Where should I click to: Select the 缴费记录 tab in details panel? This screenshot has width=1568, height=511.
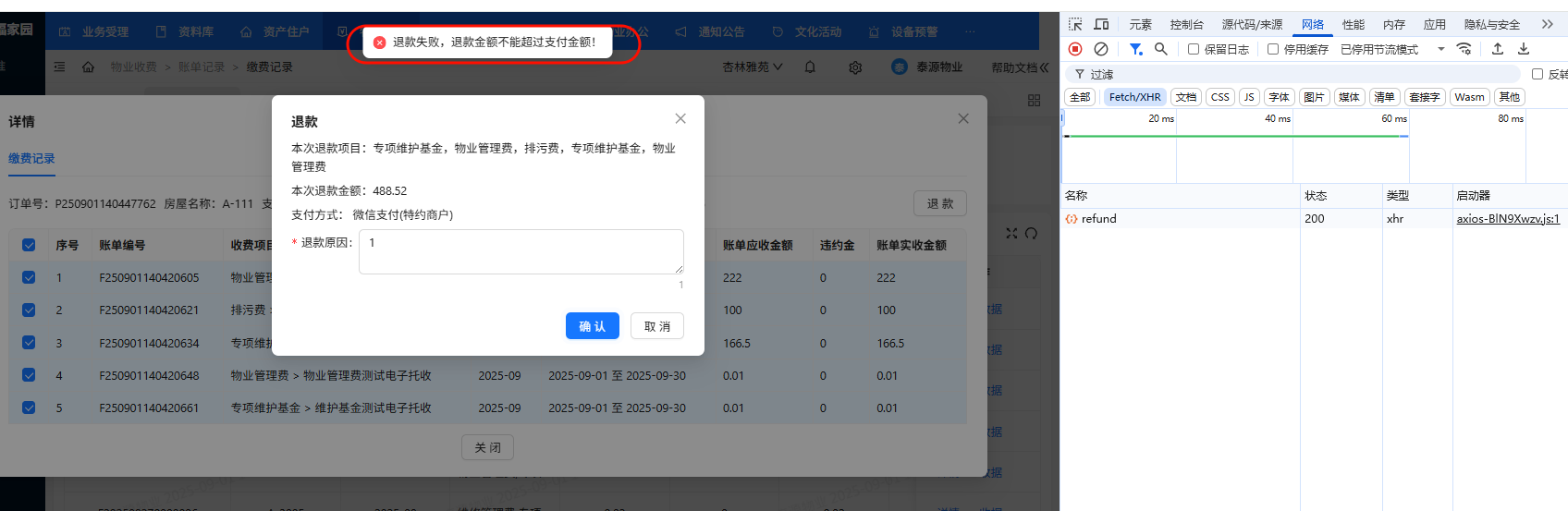click(x=32, y=159)
